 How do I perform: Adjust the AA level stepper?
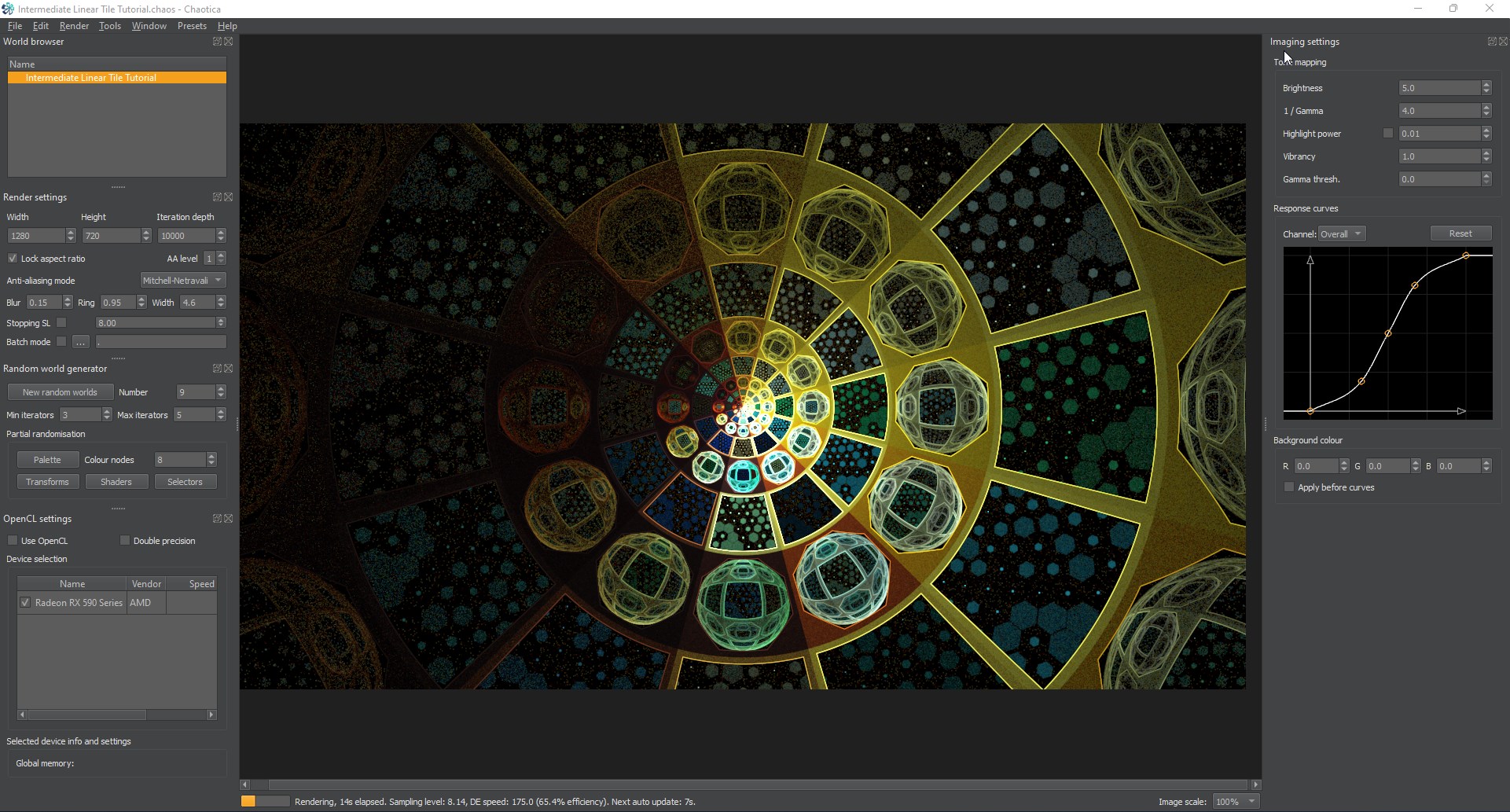tap(221, 259)
